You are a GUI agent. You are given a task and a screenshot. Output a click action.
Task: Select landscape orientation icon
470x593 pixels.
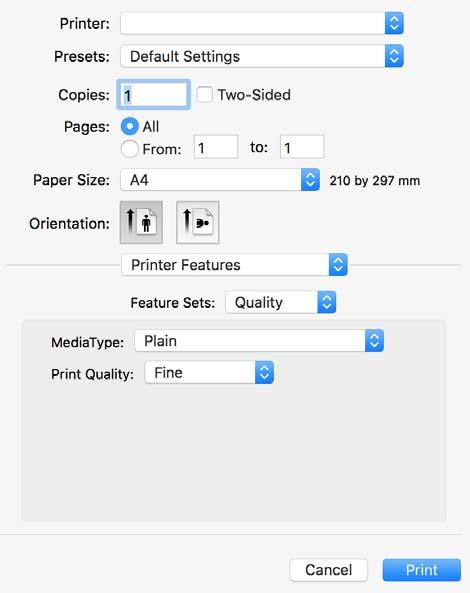point(197,222)
